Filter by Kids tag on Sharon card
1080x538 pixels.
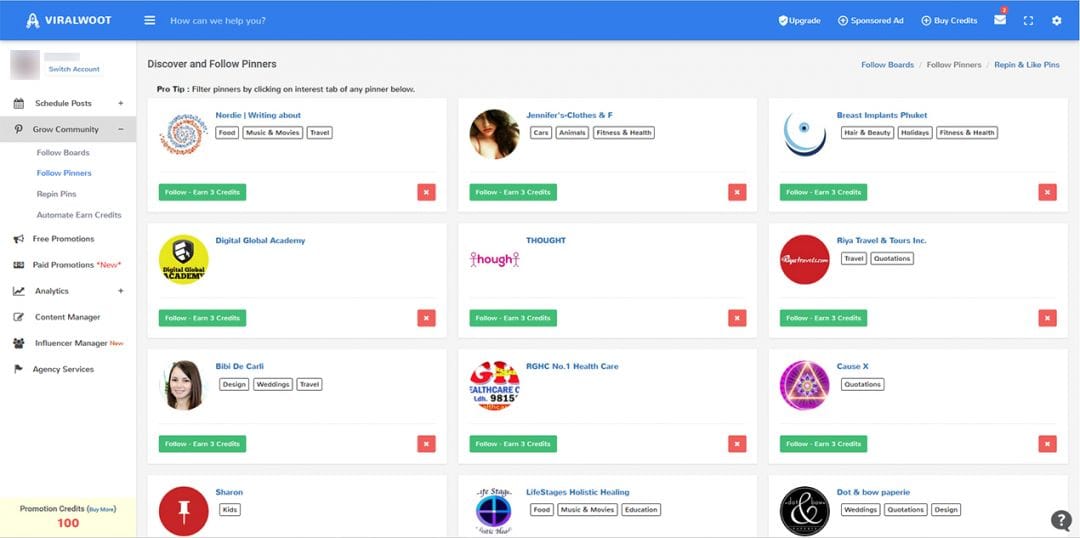229,510
